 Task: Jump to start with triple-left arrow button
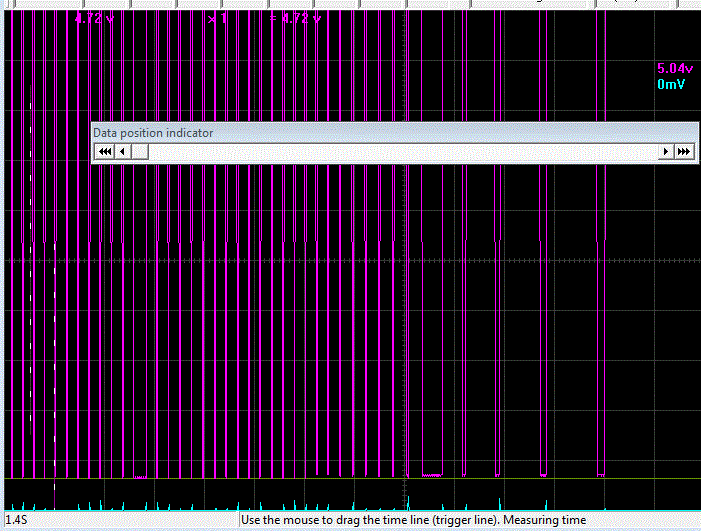tap(103, 152)
